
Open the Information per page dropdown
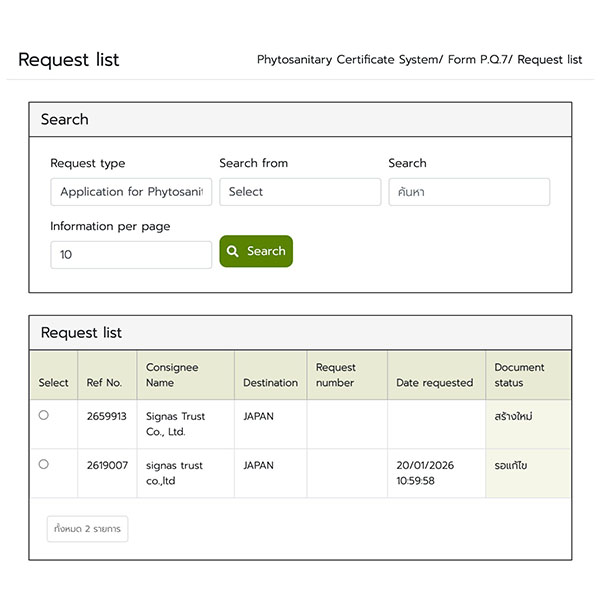(131, 255)
